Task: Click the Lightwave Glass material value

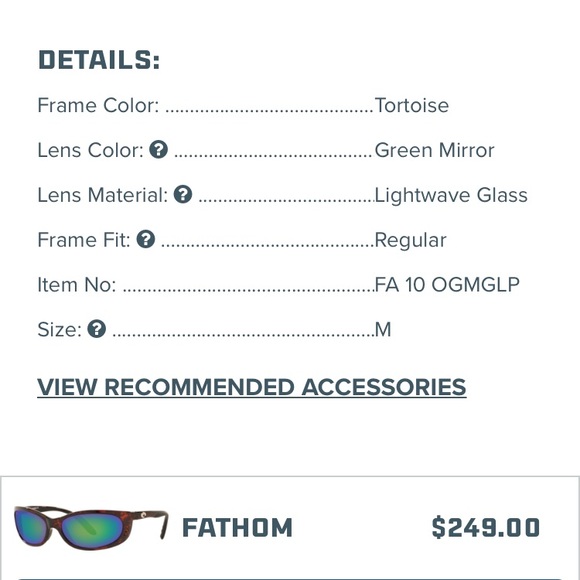Action: [451, 195]
